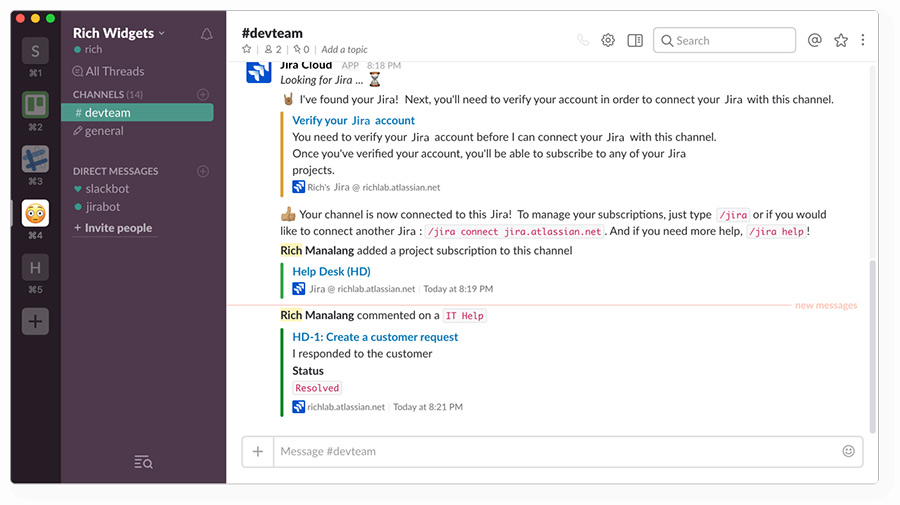Open the Rich Widgets workspace menu
Screen dimensions: 900x505
(x=119, y=33)
